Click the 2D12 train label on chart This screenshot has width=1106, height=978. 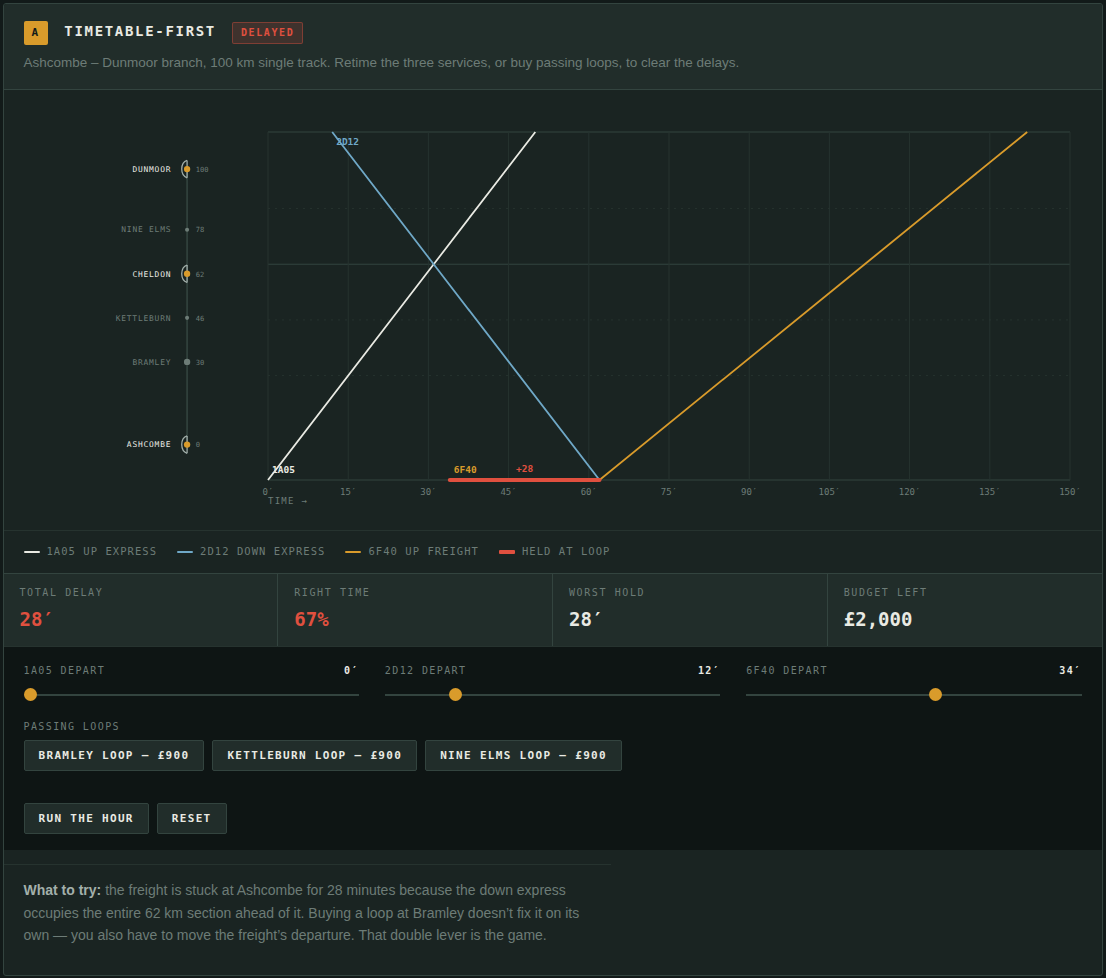click(x=348, y=142)
